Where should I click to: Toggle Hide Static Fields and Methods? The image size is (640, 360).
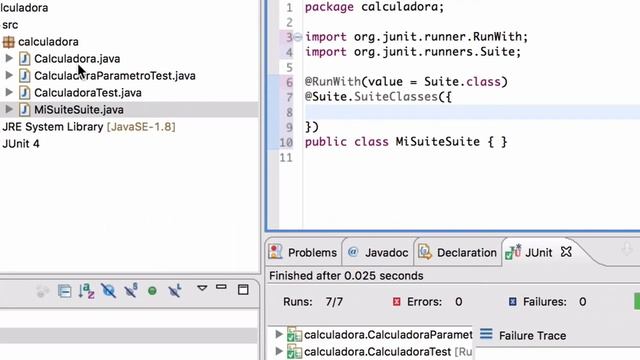click(x=131, y=290)
